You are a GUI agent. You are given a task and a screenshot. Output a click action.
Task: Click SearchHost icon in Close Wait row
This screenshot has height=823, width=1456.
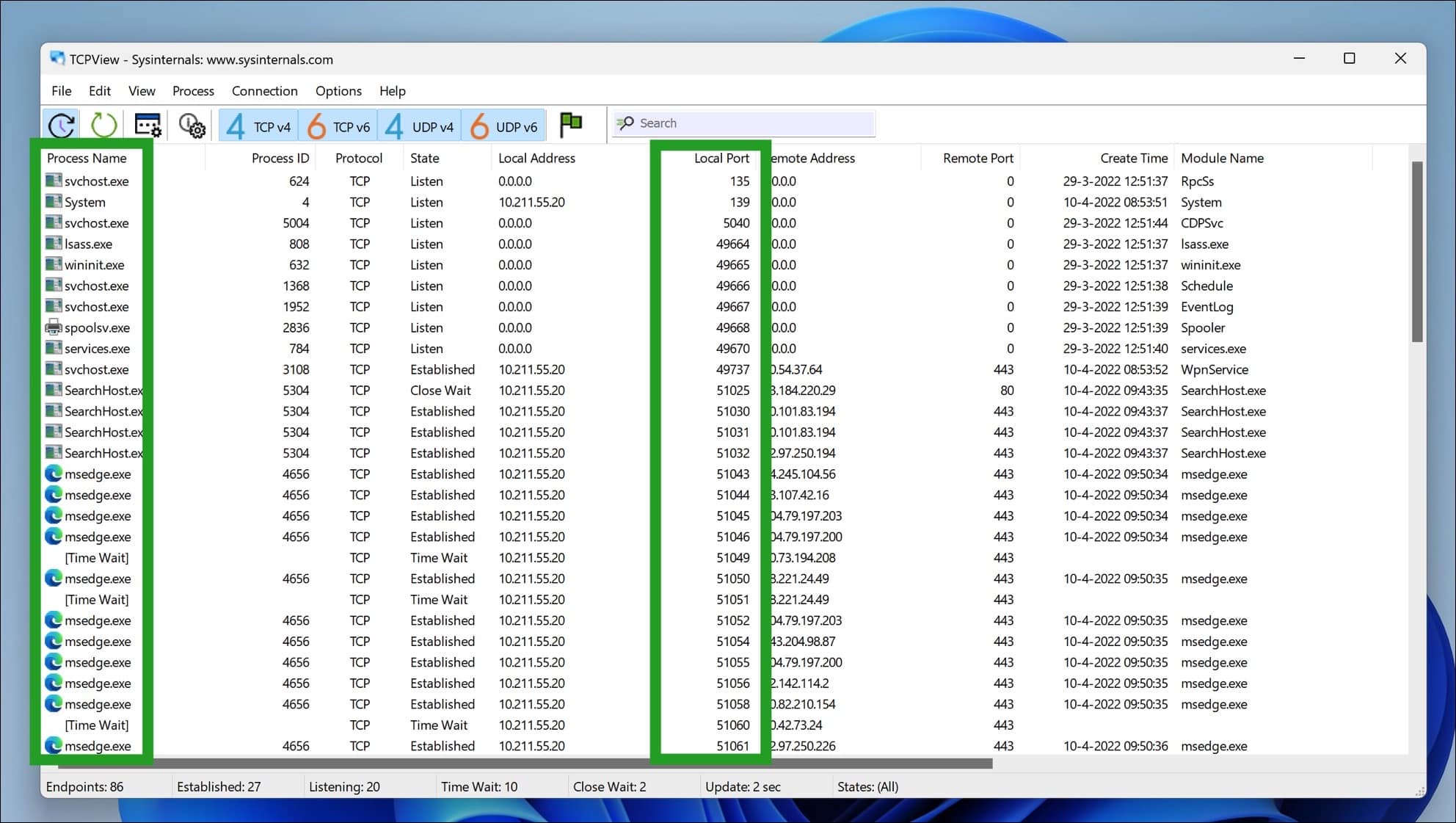click(x=54, y=390)
